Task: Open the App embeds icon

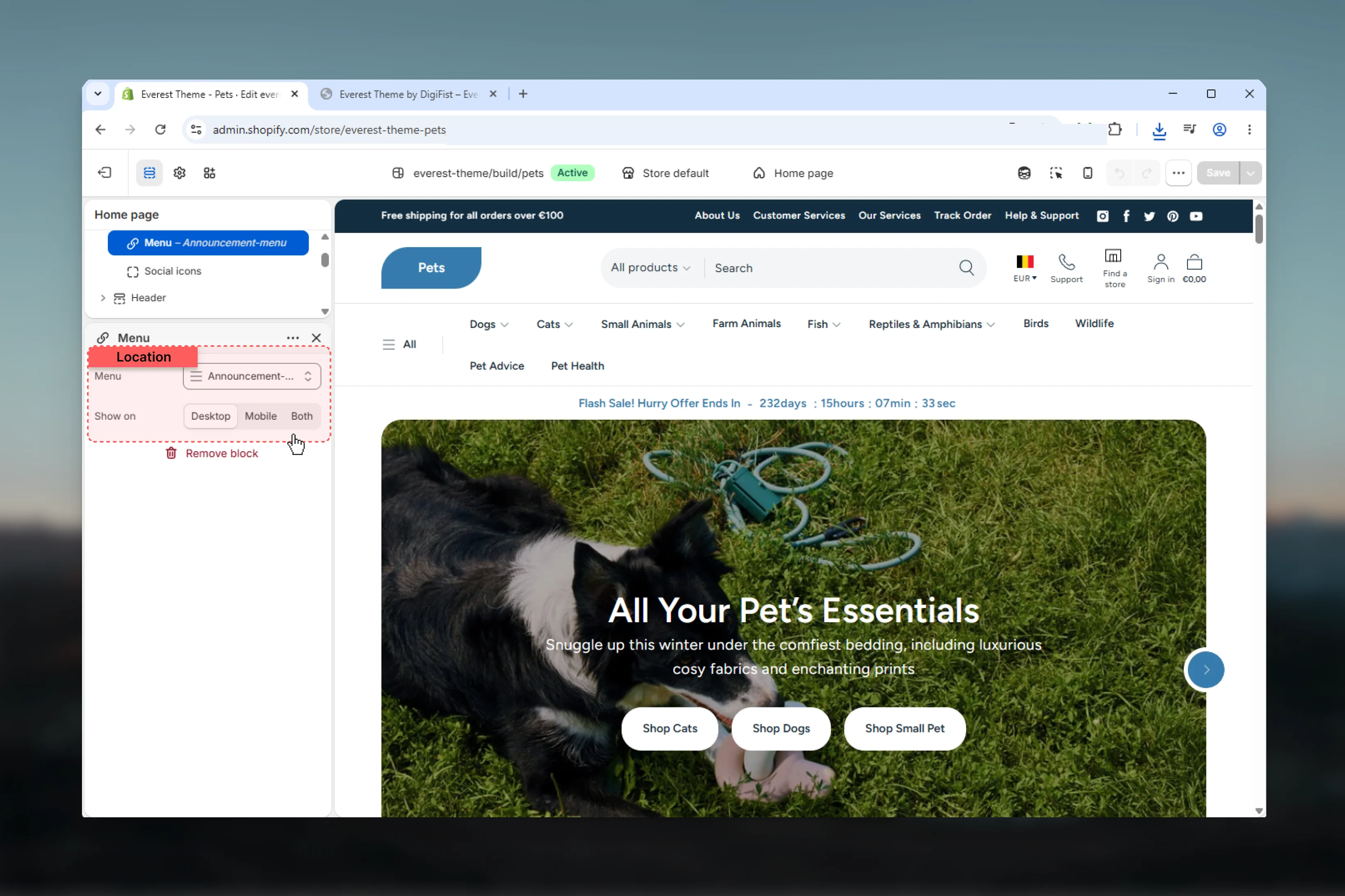Action: click(x=209, y=173)
